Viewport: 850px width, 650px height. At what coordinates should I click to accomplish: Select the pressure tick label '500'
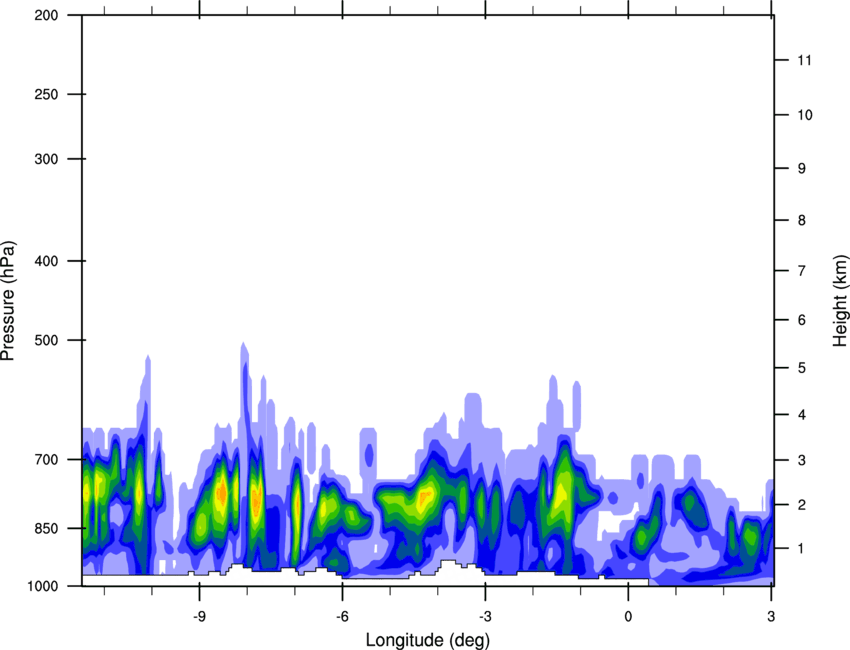click(46, 340)
